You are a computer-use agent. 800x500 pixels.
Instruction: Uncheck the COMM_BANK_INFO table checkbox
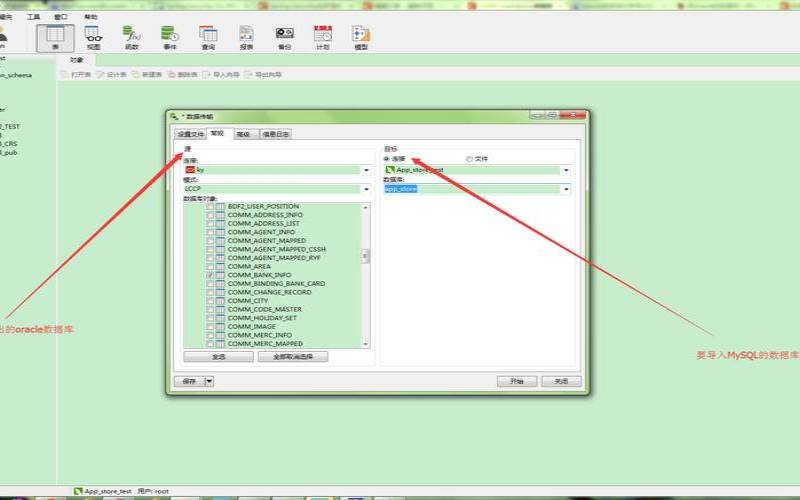pos(210,274)
